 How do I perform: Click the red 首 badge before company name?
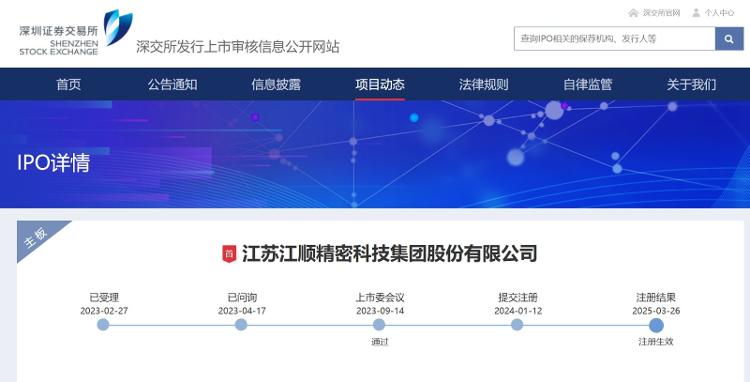229,253
